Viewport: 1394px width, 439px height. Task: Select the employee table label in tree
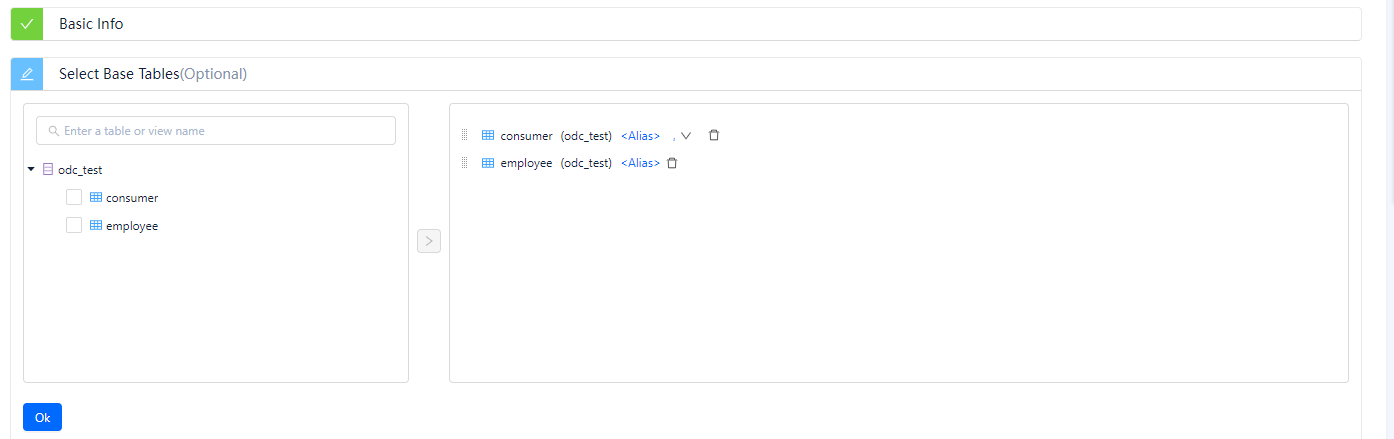[x=132, y=226]
